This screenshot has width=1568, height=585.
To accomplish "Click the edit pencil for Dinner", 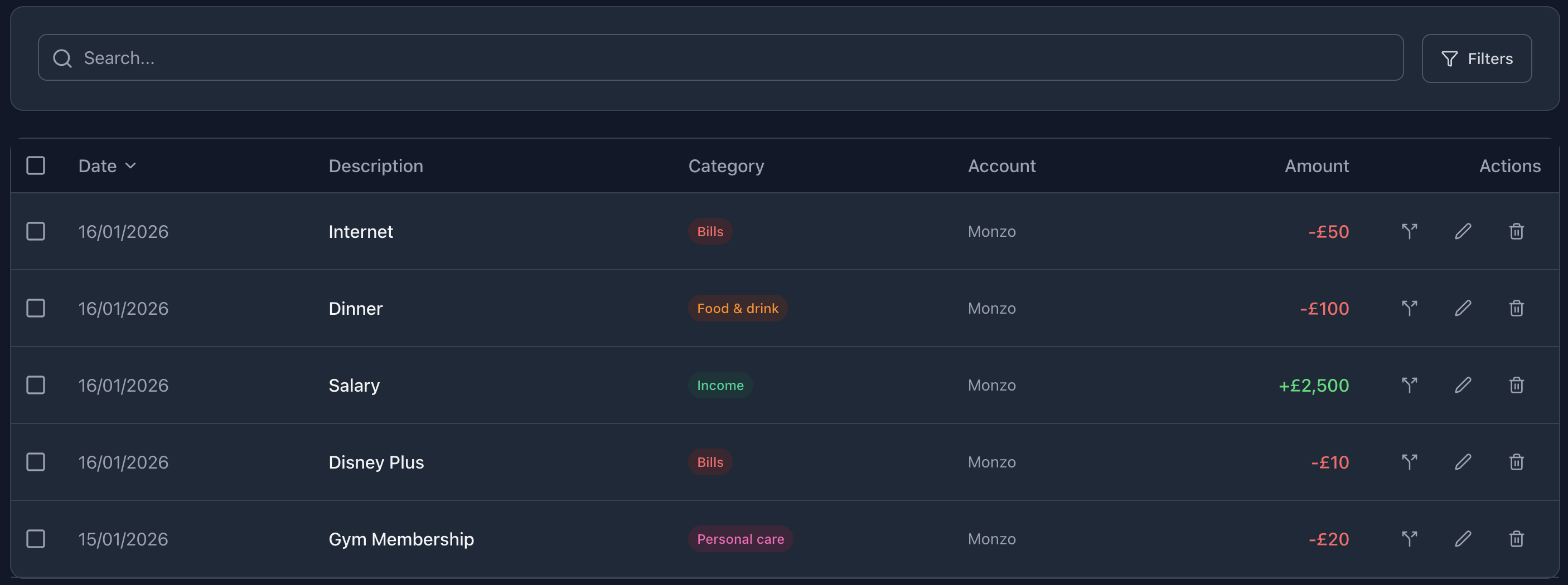I will point(1463,308).
